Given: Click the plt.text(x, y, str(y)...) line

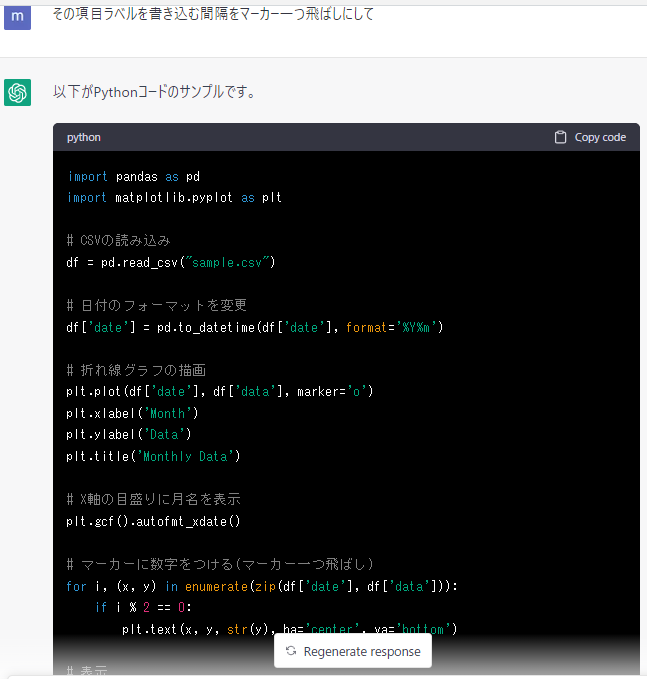Looking at the screenshot, I should (289, 629).
